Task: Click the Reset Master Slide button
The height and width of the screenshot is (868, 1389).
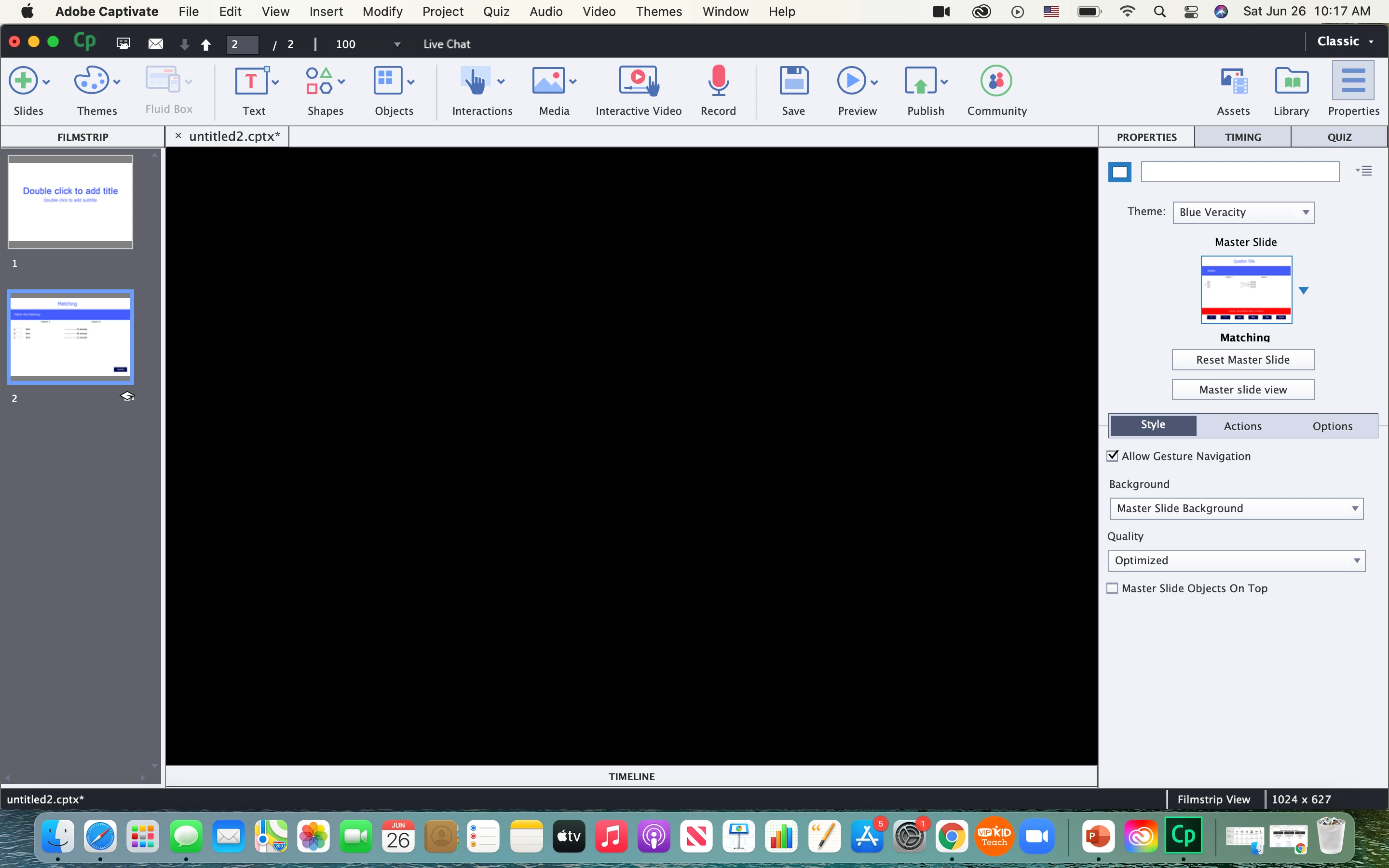Action: pyautogui.click(x=1243, y=360)
